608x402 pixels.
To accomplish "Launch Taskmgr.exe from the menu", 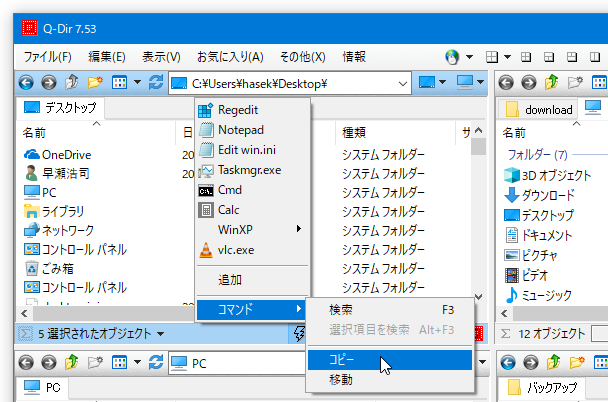I will pos(254,170).
